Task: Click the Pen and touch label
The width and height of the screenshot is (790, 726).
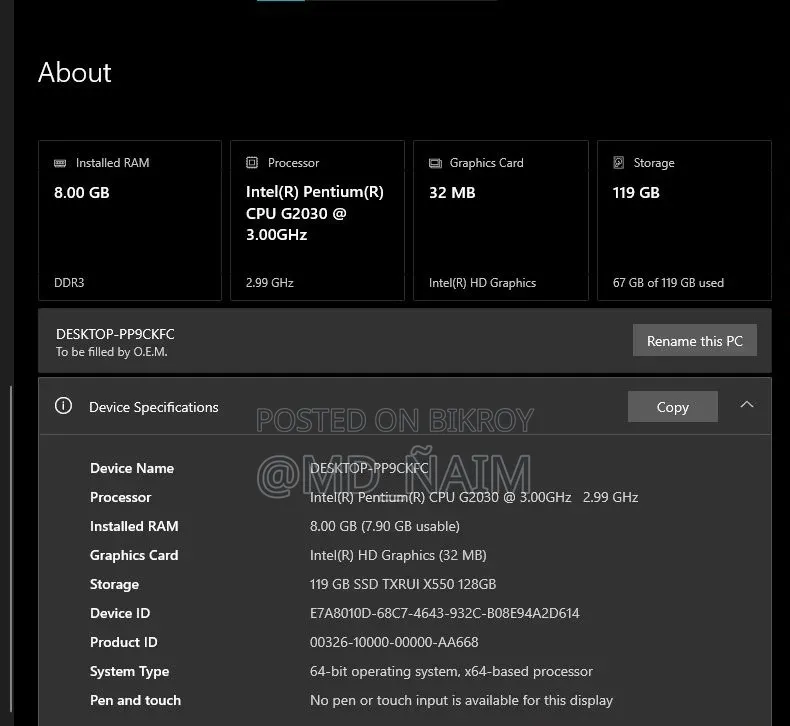Action: (x=135, y=700)
